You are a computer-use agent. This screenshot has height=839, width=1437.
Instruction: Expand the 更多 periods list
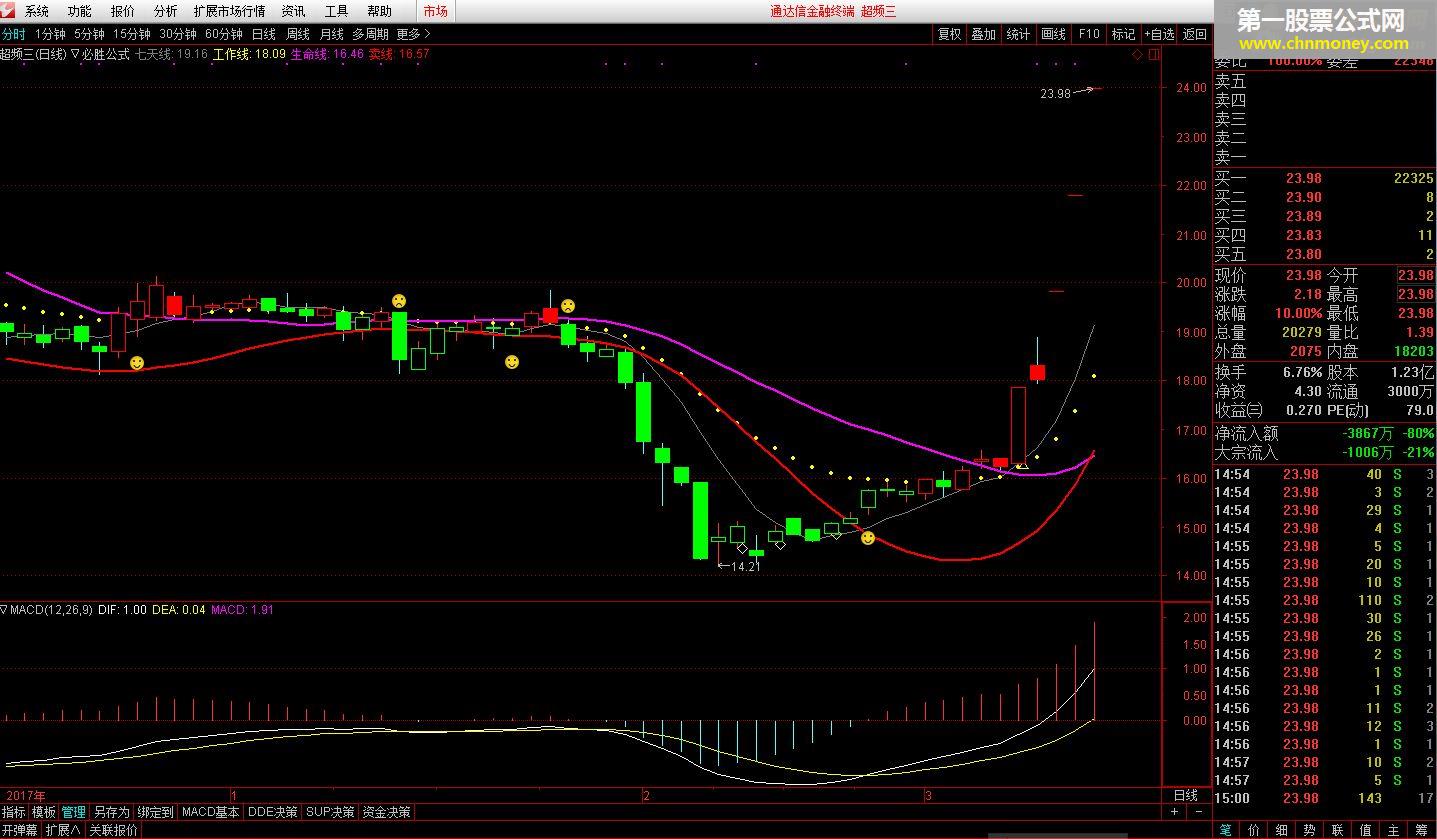[413, 34]
